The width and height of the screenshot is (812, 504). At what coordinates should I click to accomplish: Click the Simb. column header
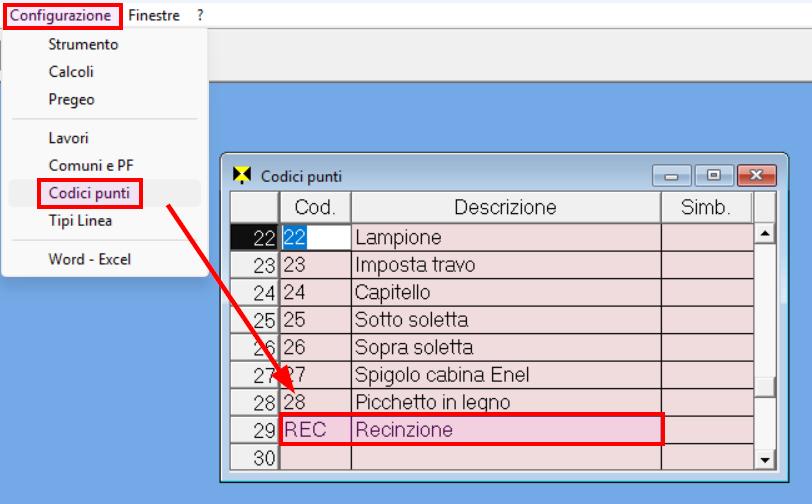706,207
